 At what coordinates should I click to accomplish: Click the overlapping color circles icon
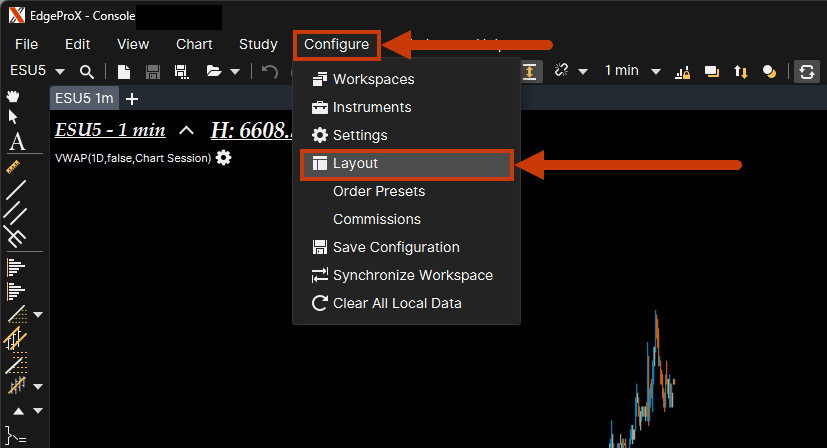769,71
